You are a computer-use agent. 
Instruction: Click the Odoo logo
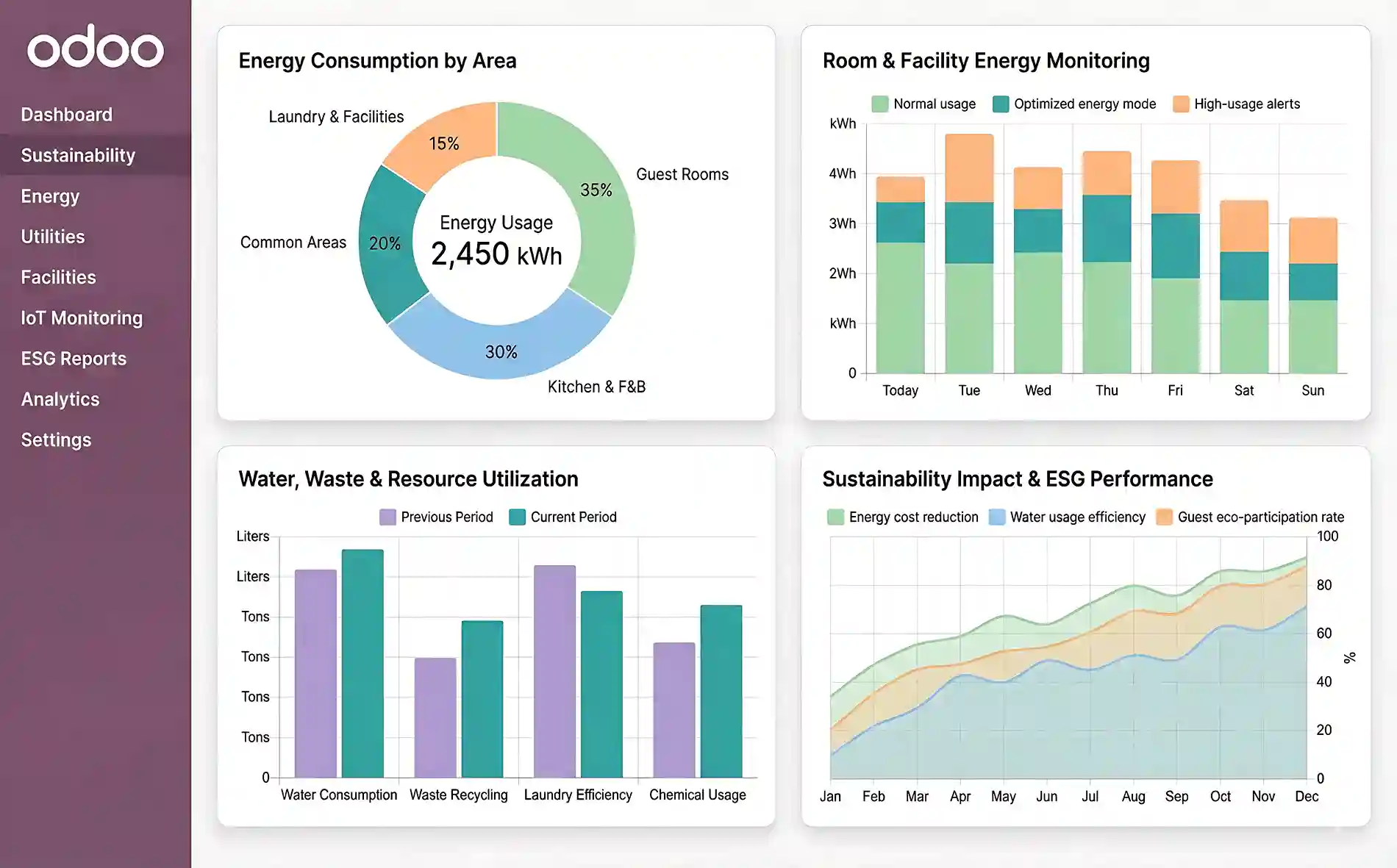(96, 47)
